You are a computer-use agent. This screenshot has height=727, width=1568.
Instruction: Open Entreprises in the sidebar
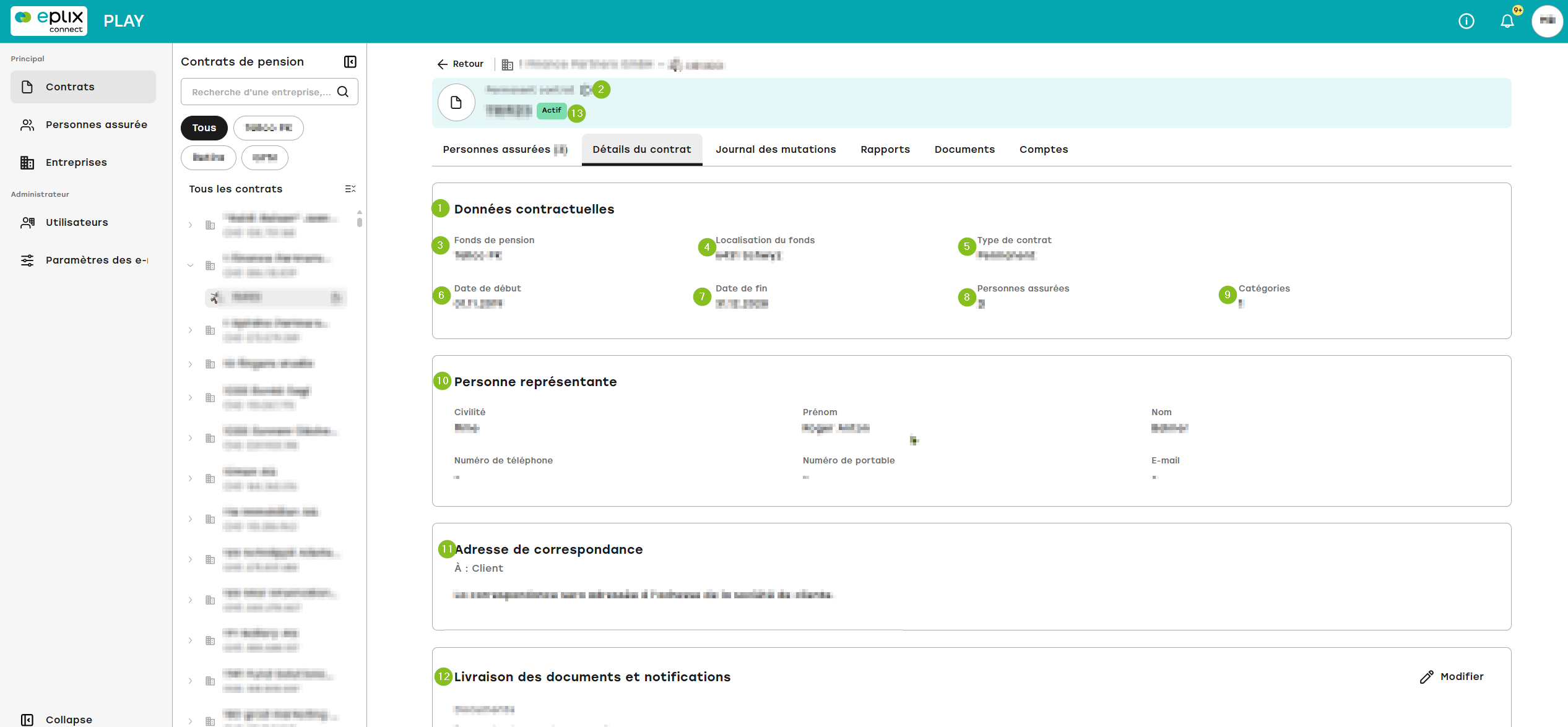pyautogui.click(x=83, y=162)
